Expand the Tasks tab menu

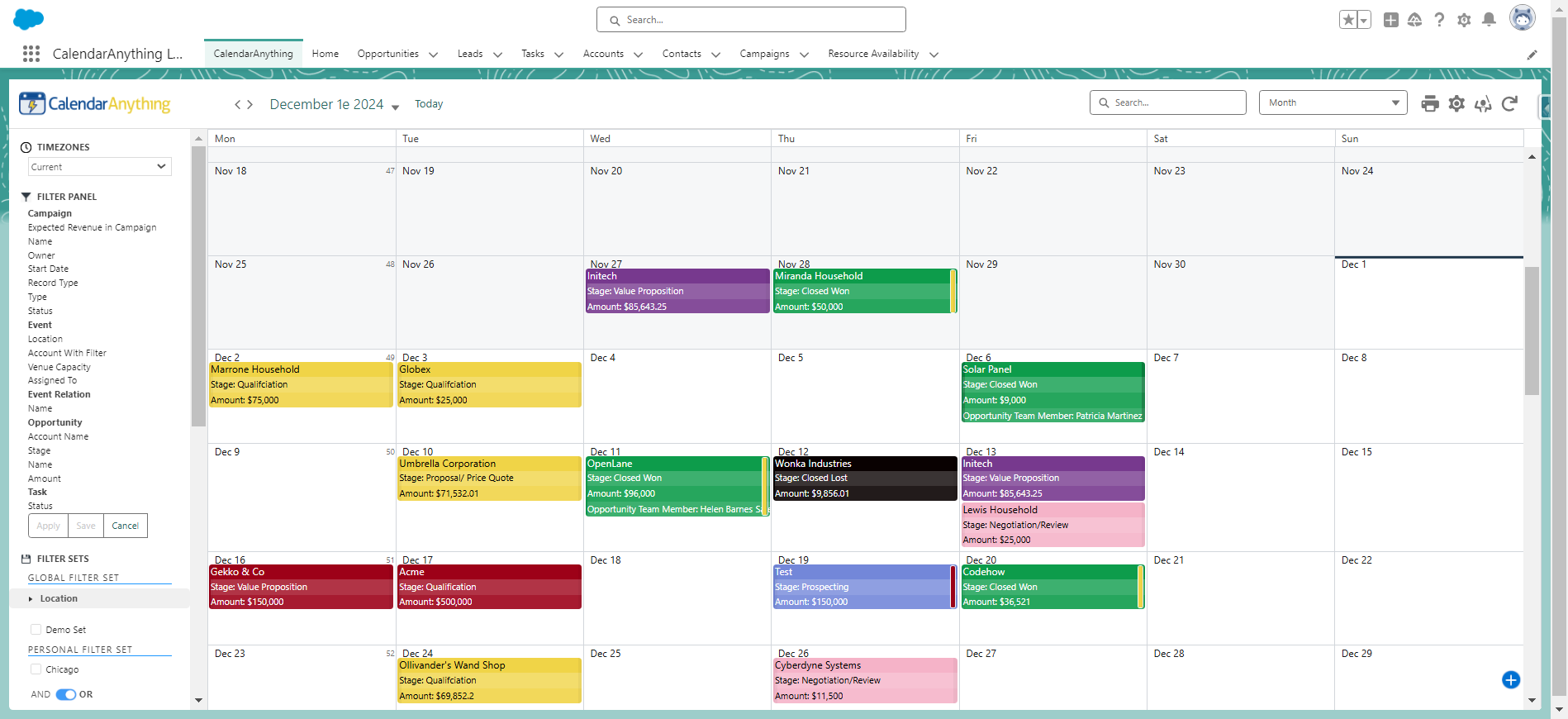[x=559, y=55]
